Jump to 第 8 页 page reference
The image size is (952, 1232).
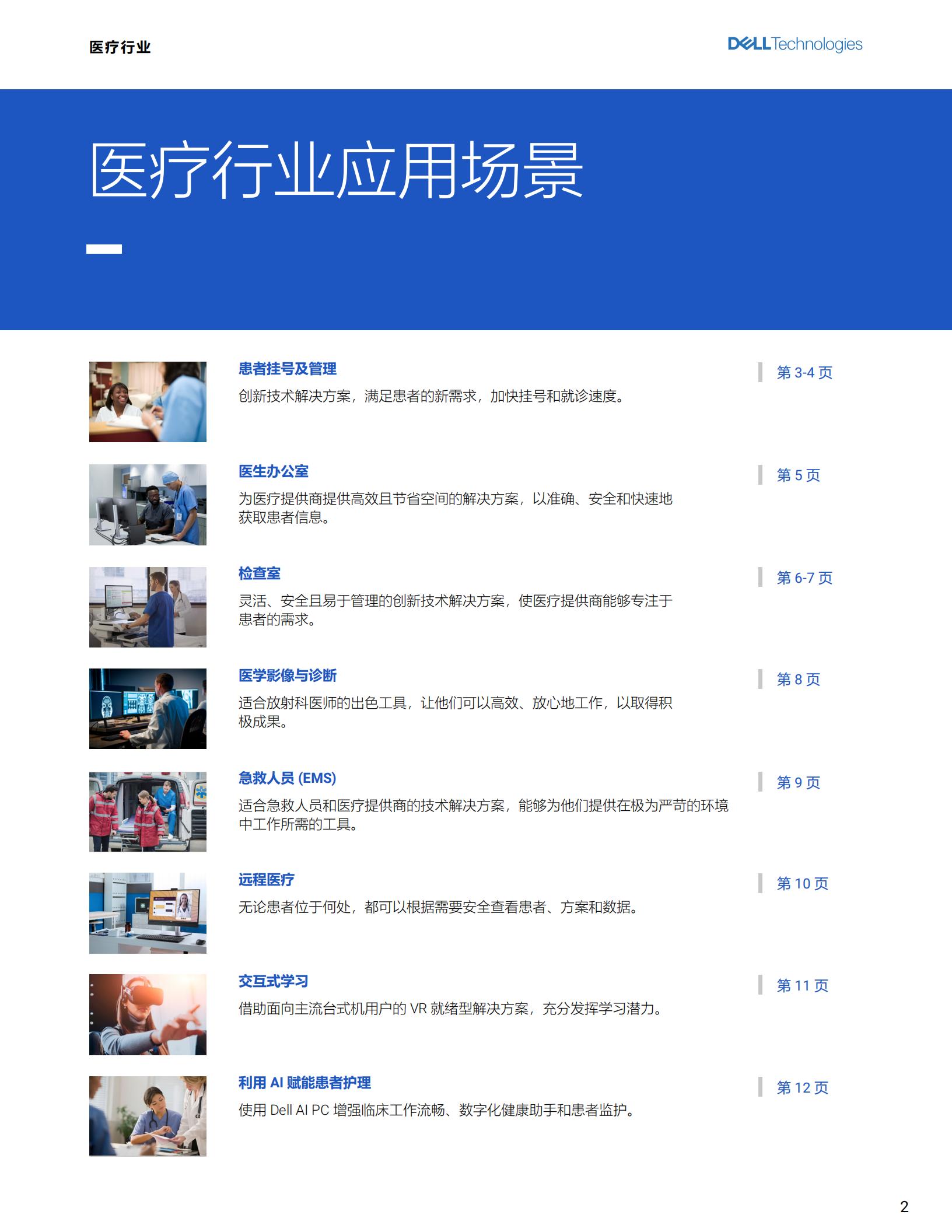pyautogui.click(x=798, y=679)
